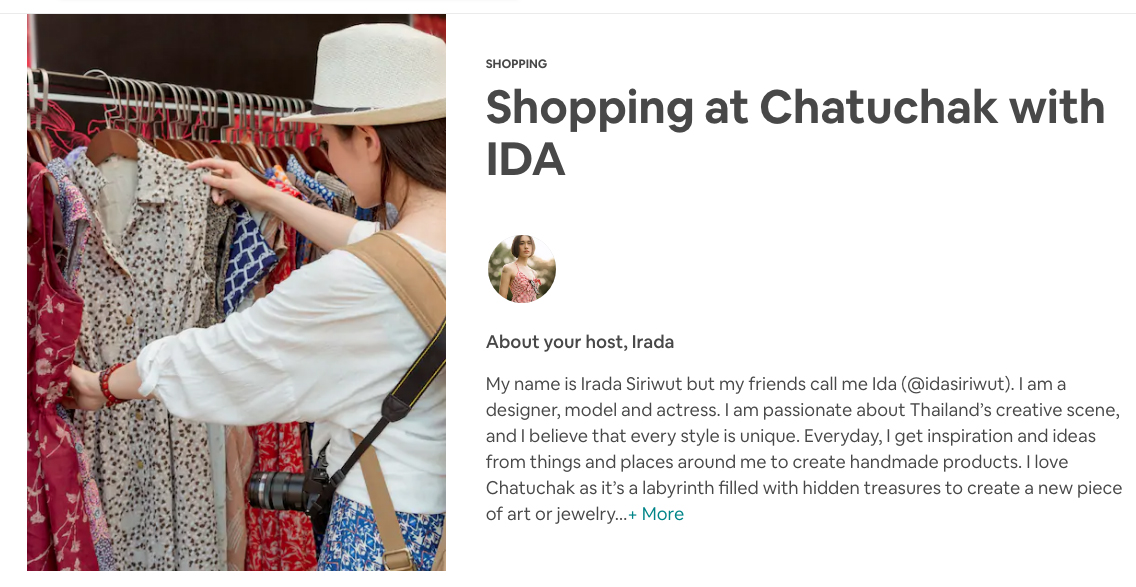Viewport: 1136px width, 587px height.
Task: Select the SHOPPING category label
Action: coord(517,64)
